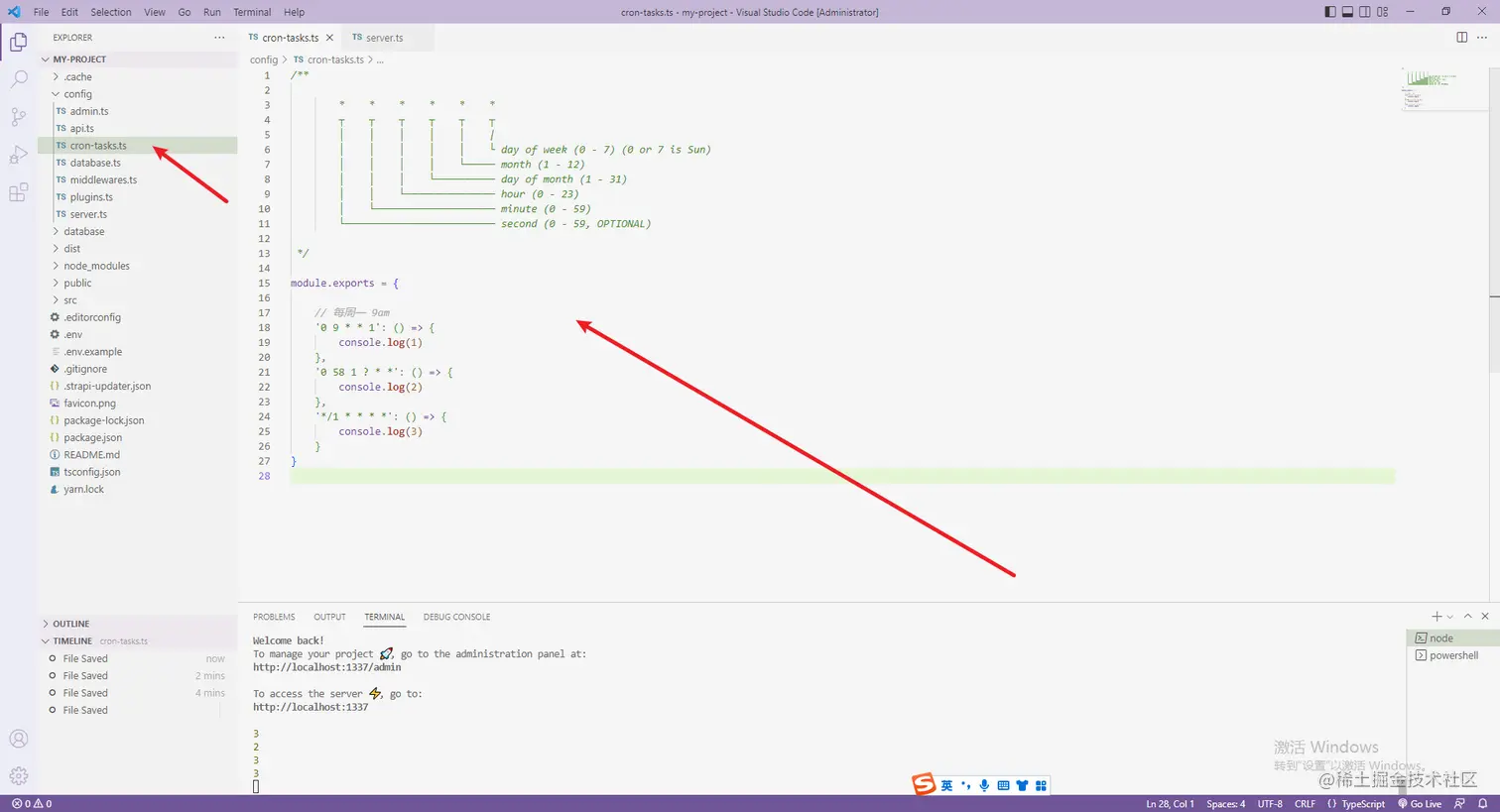Open the Terminal menu
Image resolution: width=1500 pixels, height=812 pixels.
point(252,12)
